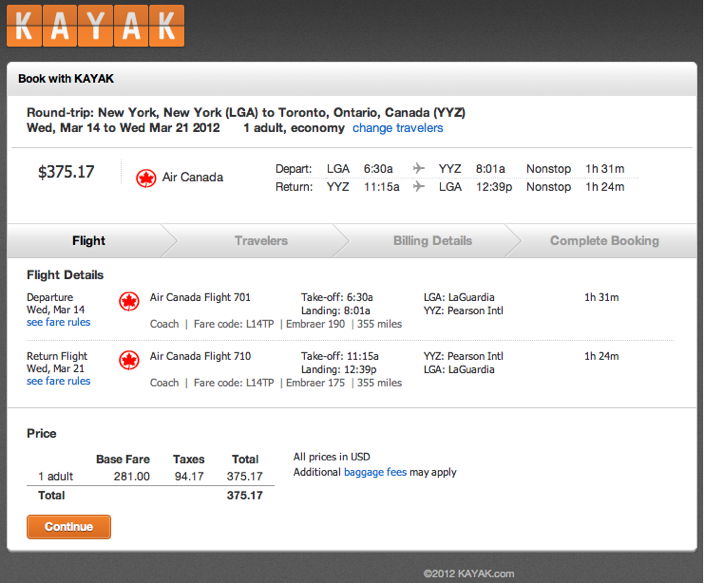
Task: Go to the Billing Details step tab
Action: 433,240
